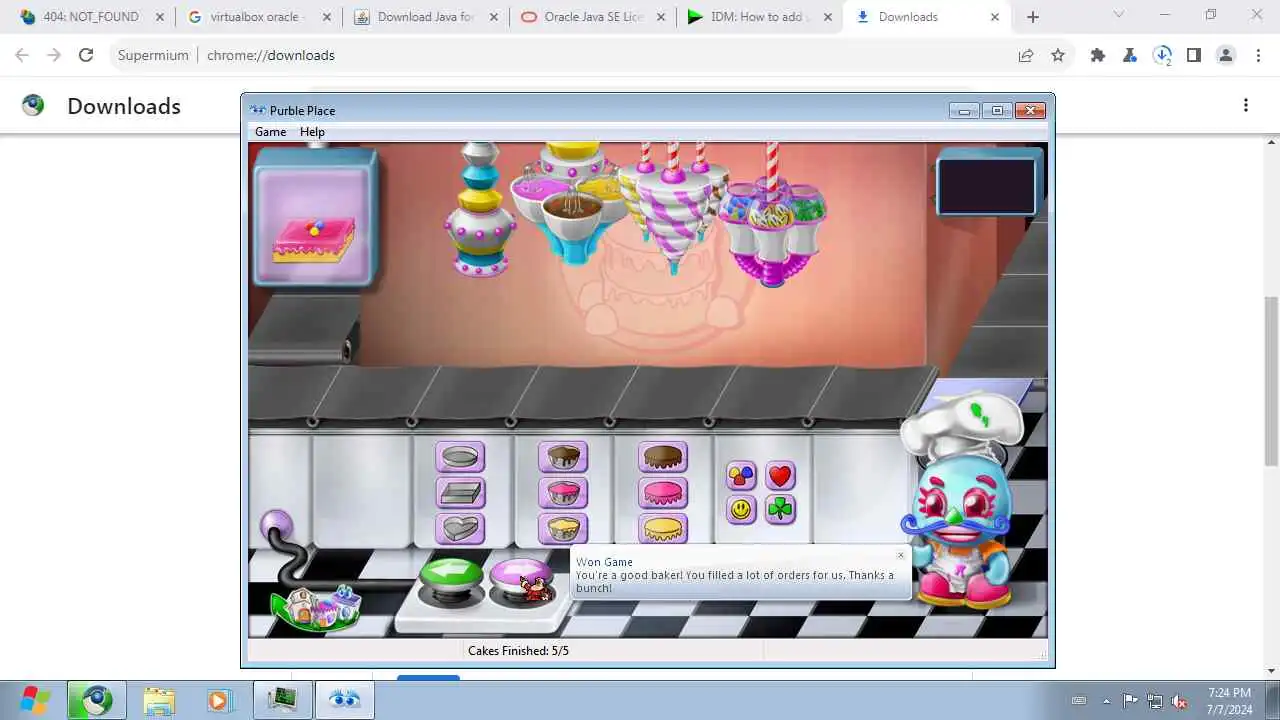Viewport: 1280px width, 720px height.
Task: Select the red heart decoration
Action: (780, 476)
